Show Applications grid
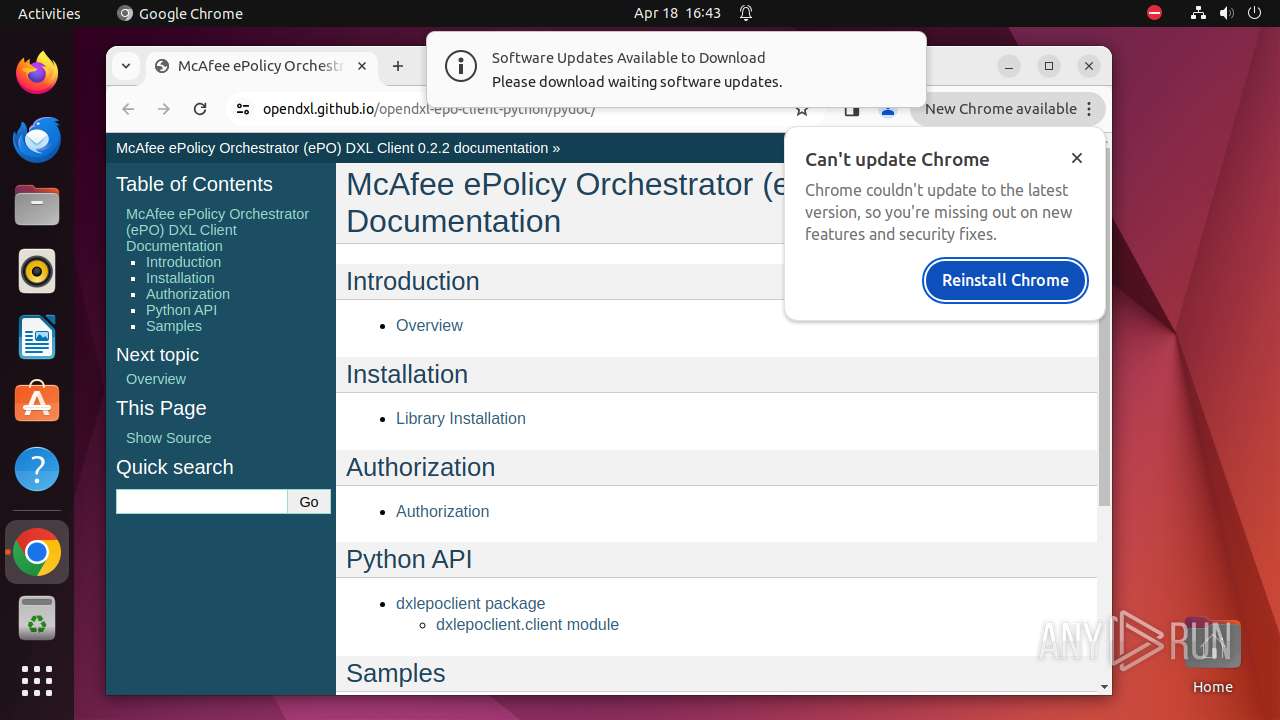1280x720 pixels. (x=37, y=681)
